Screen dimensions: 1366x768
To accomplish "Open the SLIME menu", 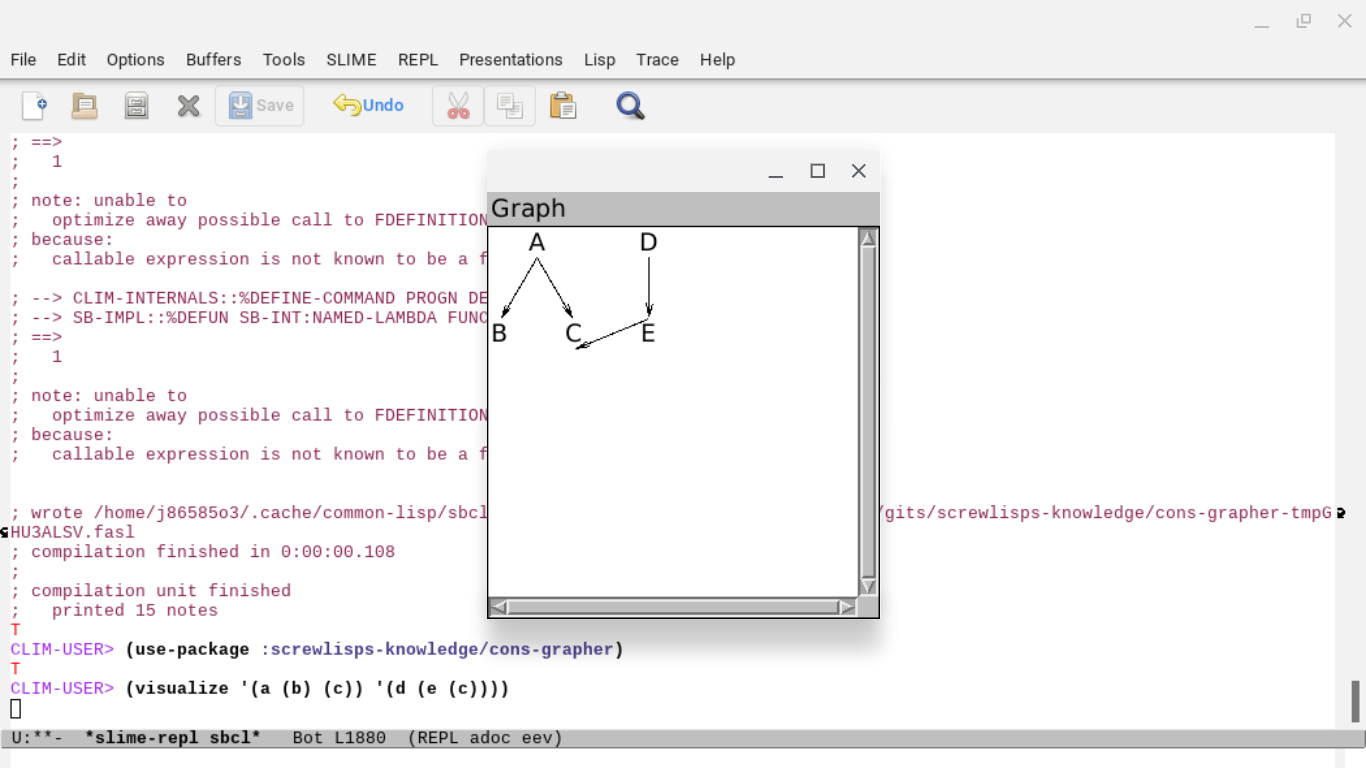I will tap(351, 60).
